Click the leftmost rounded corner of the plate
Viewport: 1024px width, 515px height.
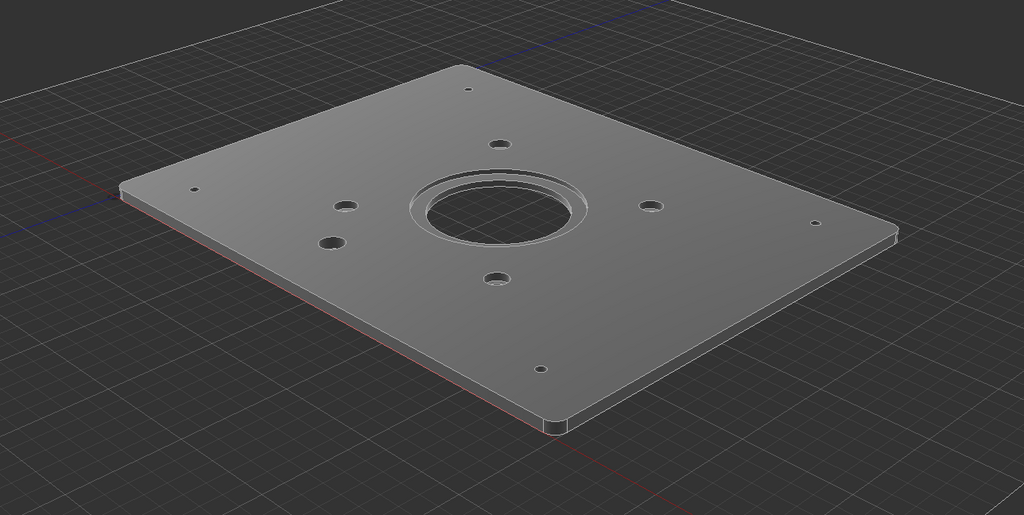(x=124, y=190)
